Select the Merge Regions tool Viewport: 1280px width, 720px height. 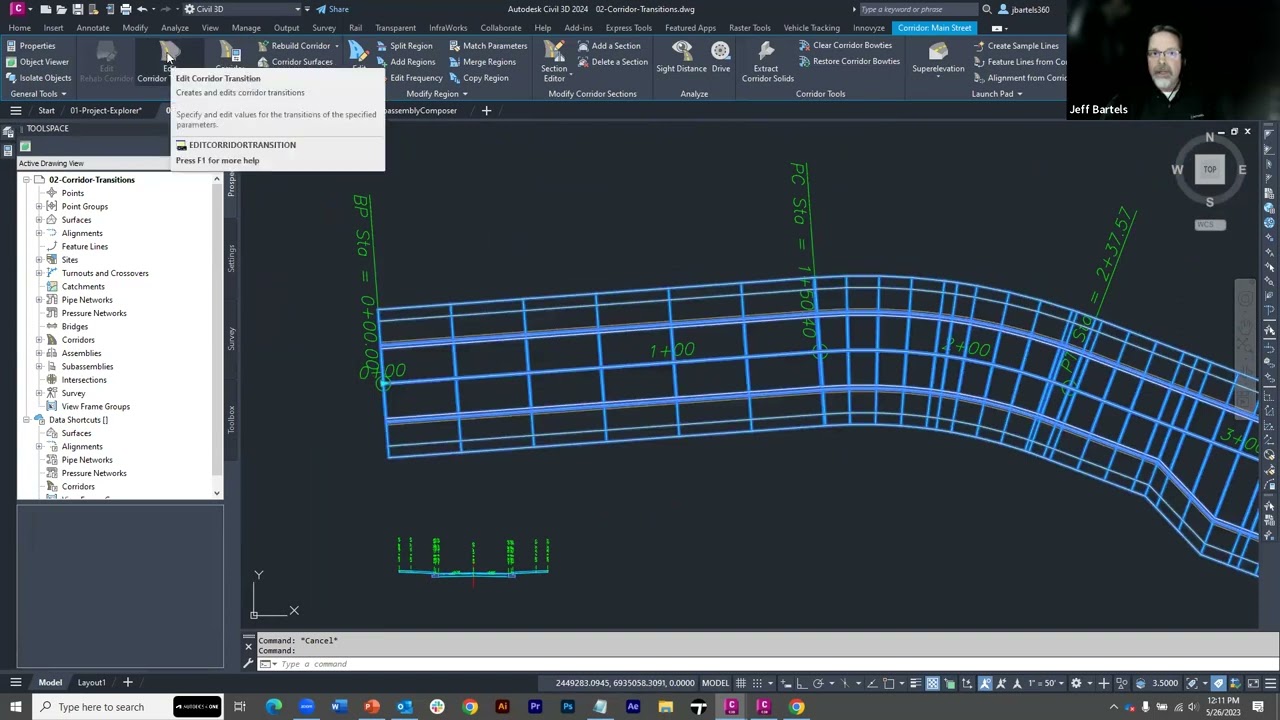(482, 62)
